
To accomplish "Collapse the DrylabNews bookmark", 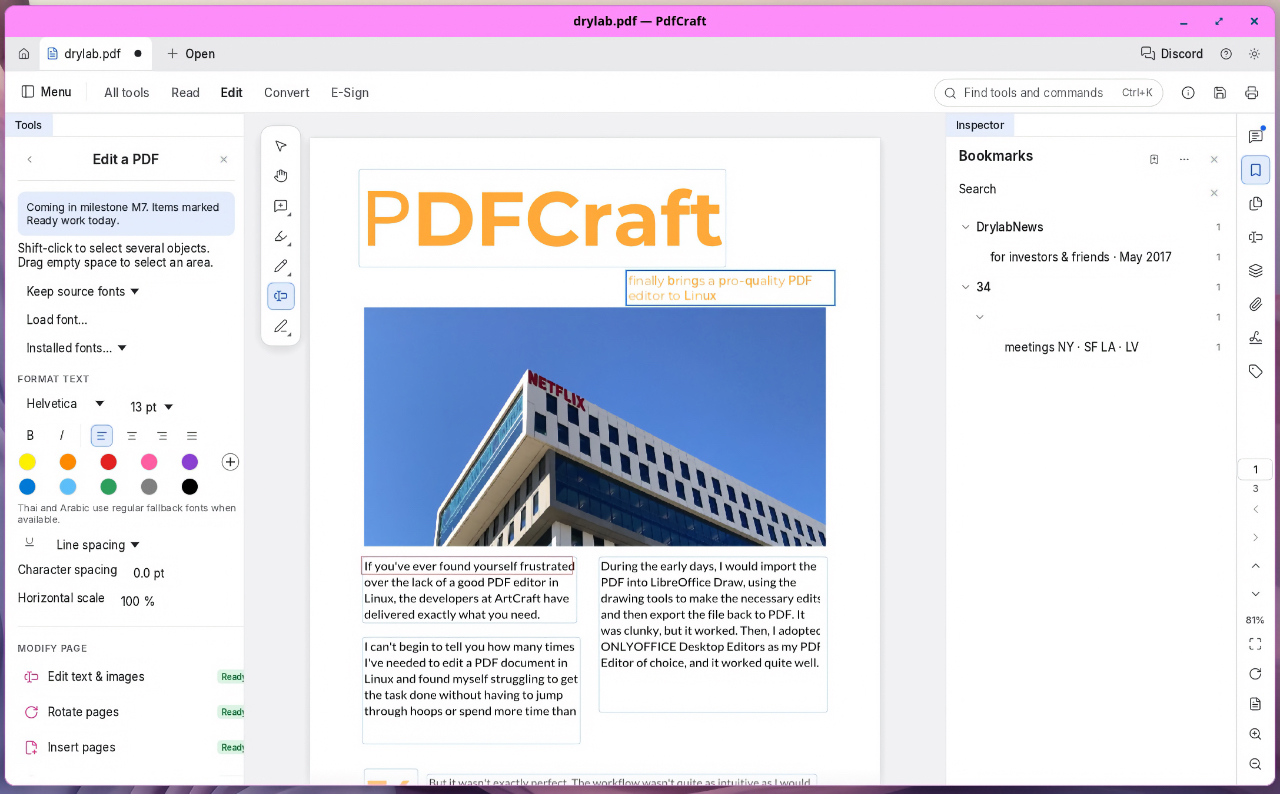I will 966,227.
